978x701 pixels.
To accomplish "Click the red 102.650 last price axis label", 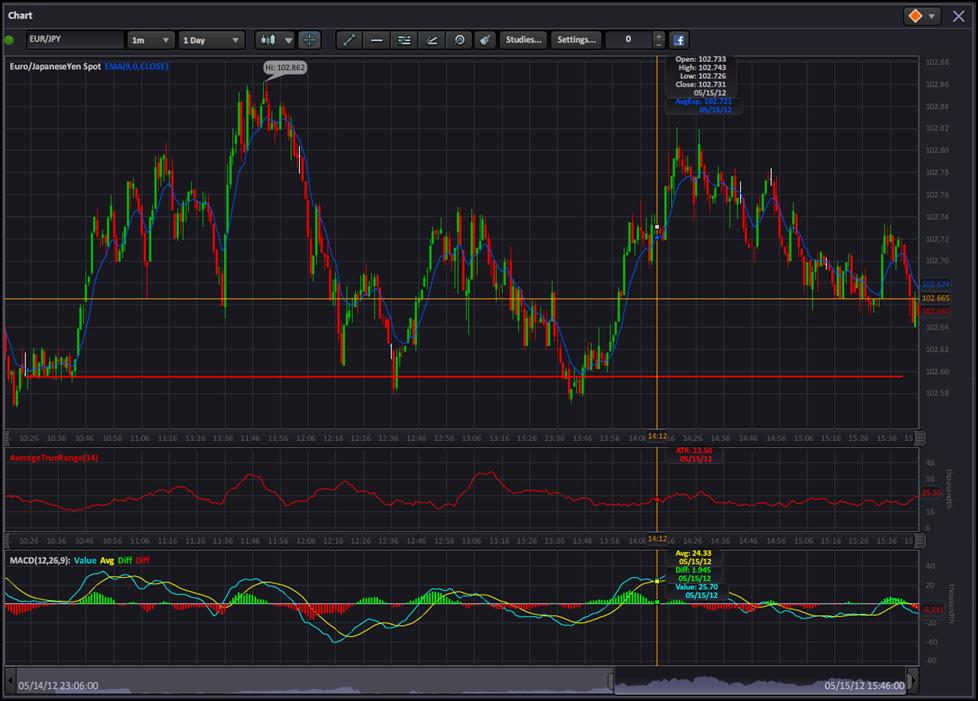I will coord(935,311).
